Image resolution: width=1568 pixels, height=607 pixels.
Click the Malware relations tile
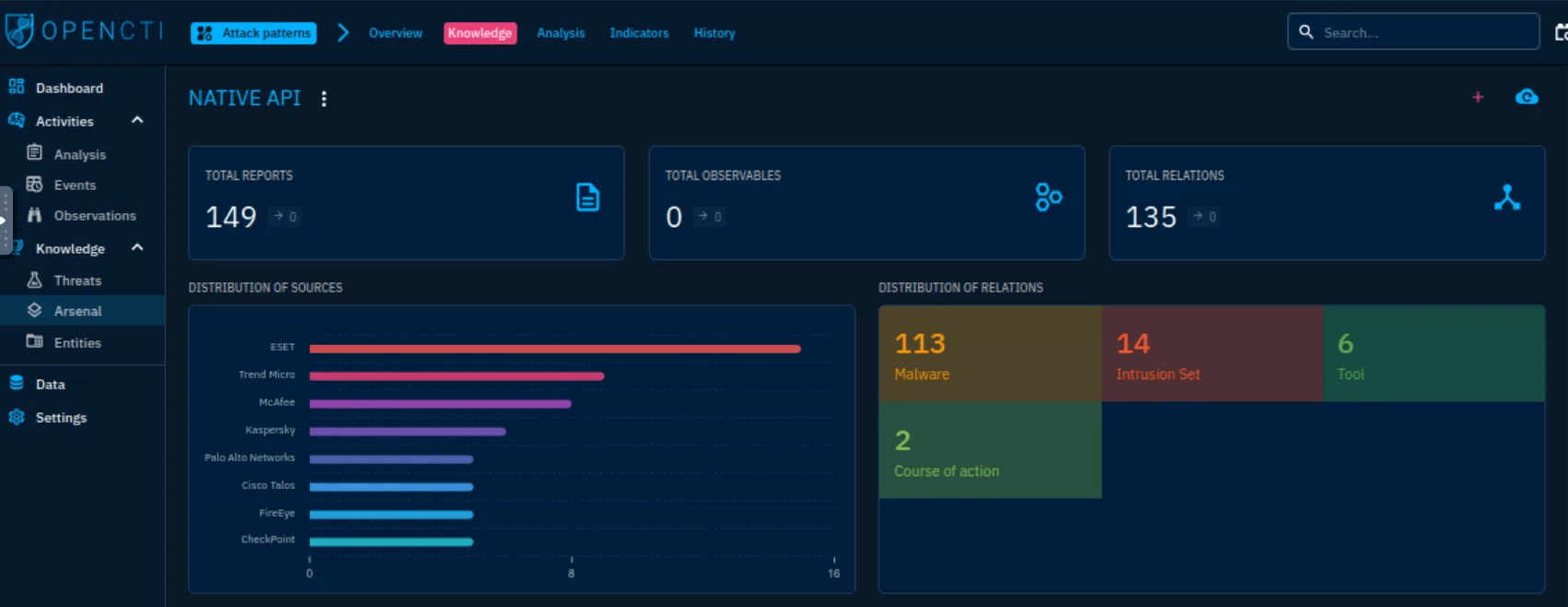[x=990, y=354]
